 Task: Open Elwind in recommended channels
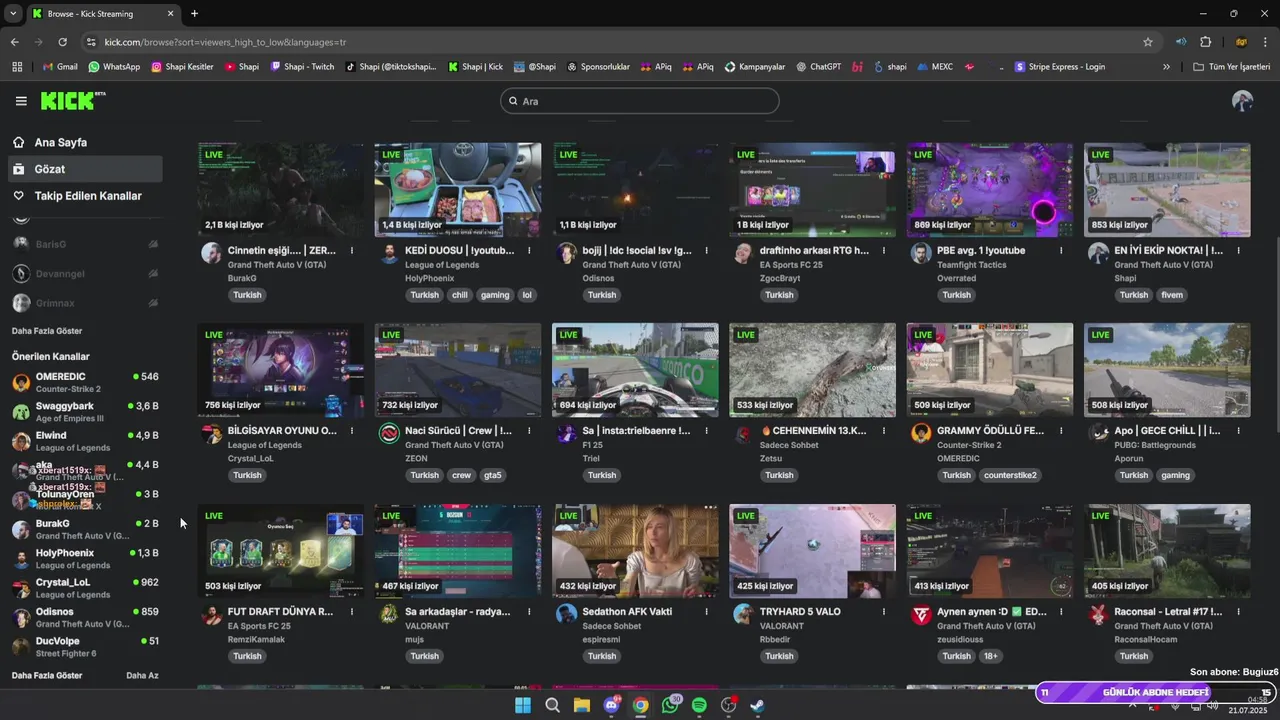click(x=85, y=441)
